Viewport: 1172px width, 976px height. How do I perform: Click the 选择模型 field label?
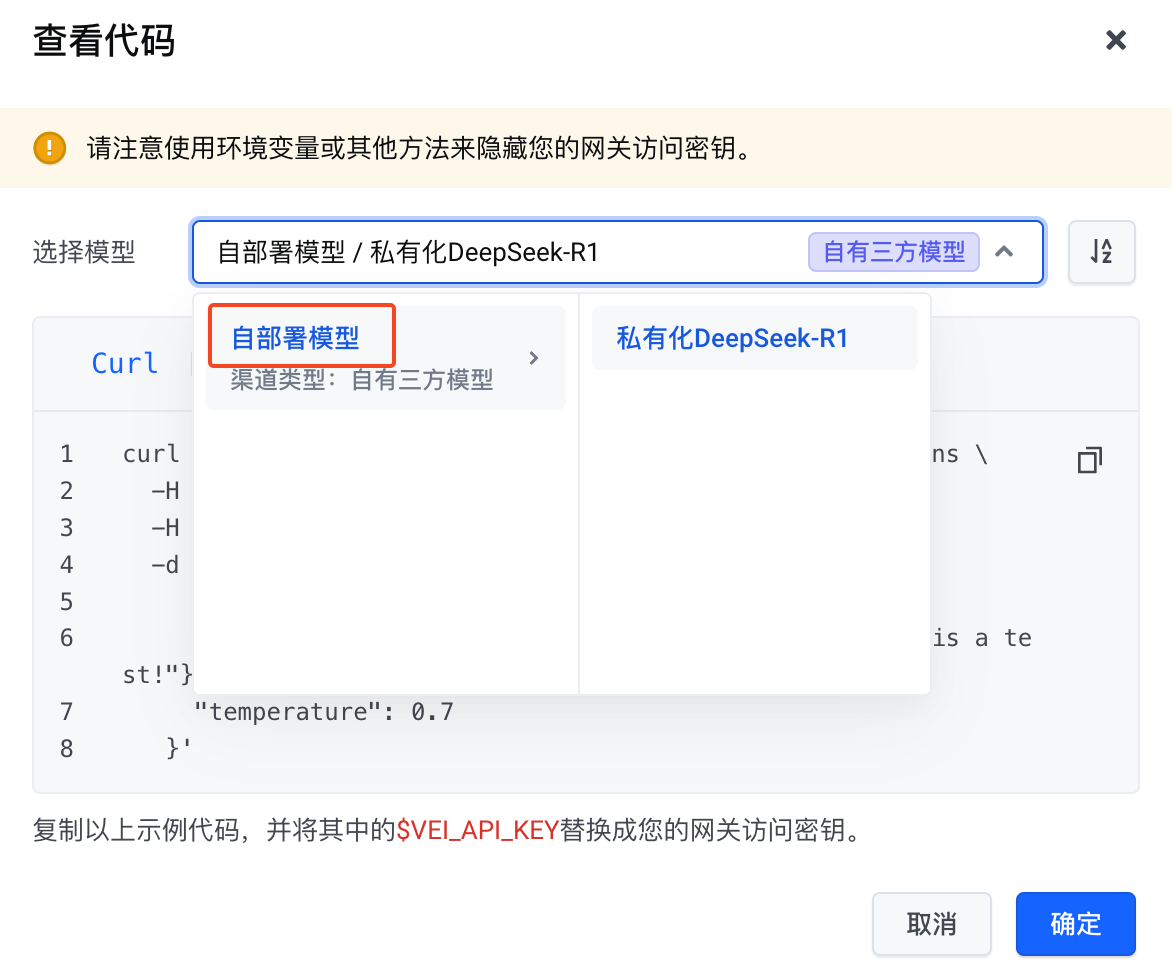tap(84, 252)
